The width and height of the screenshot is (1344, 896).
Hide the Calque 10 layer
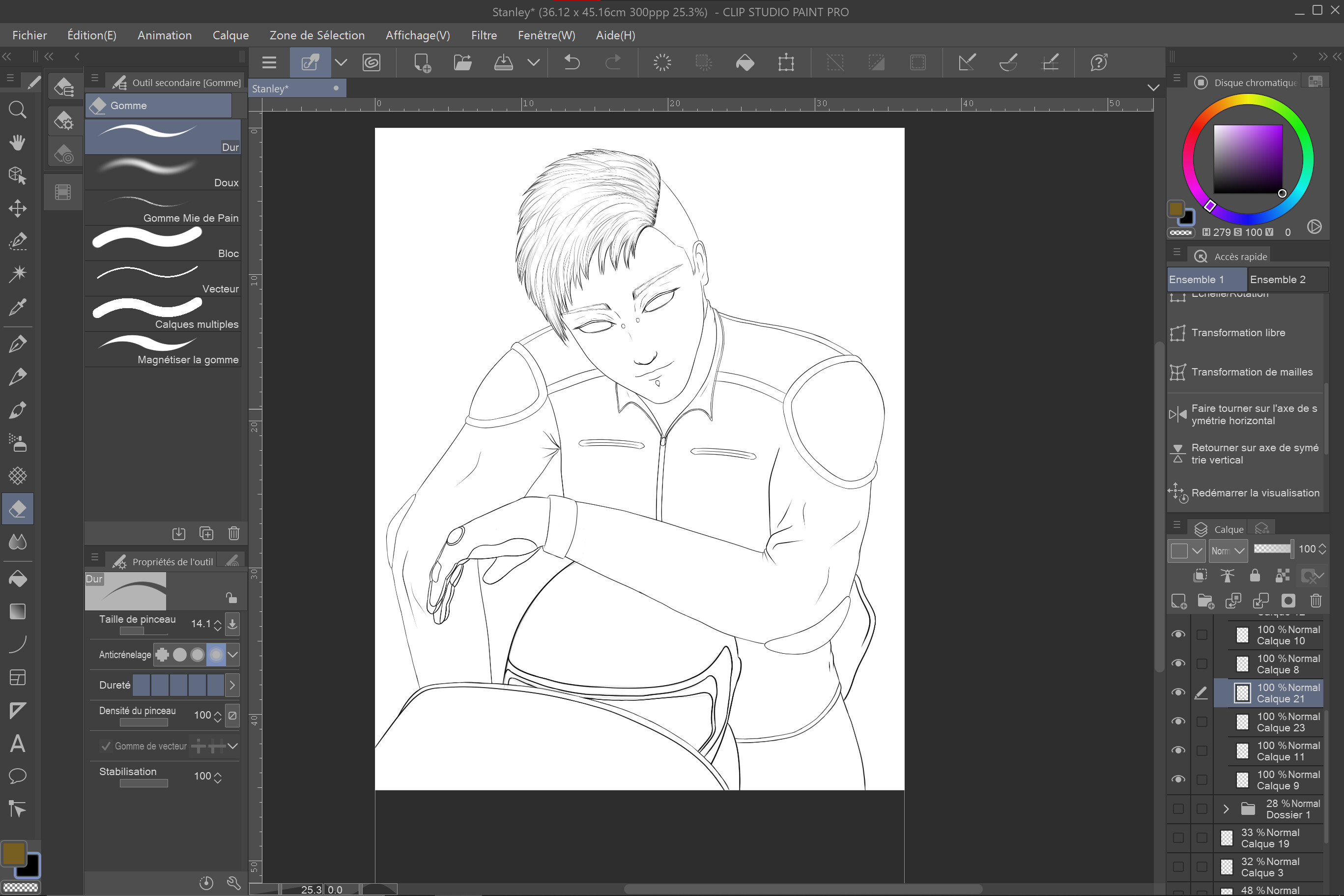1178,635
